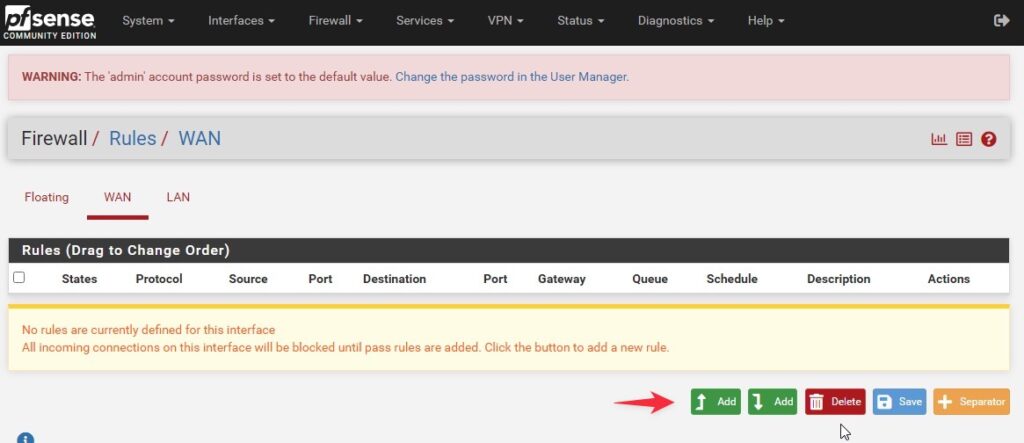Viewport: 1024px width, 443px height.
Task: Add rule to top of list
Action: pos(716,402)
